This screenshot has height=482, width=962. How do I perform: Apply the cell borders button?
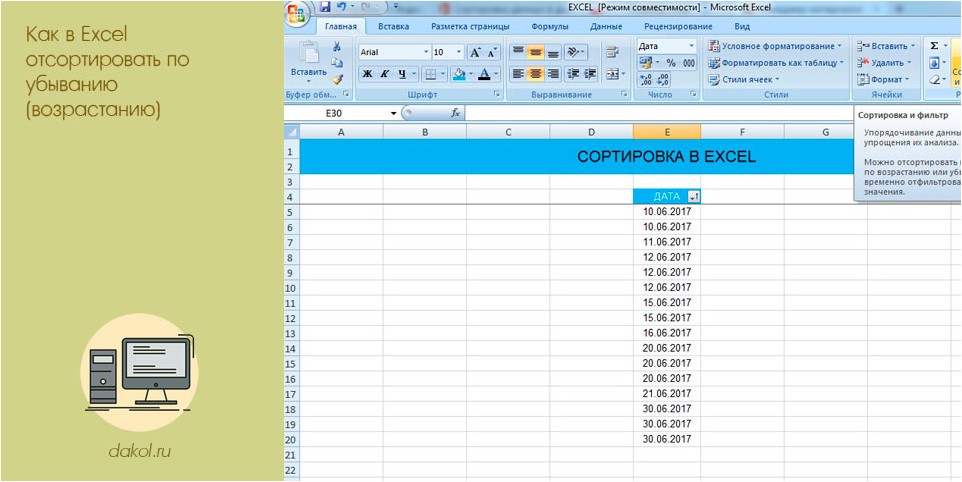[x=431, y=74]
